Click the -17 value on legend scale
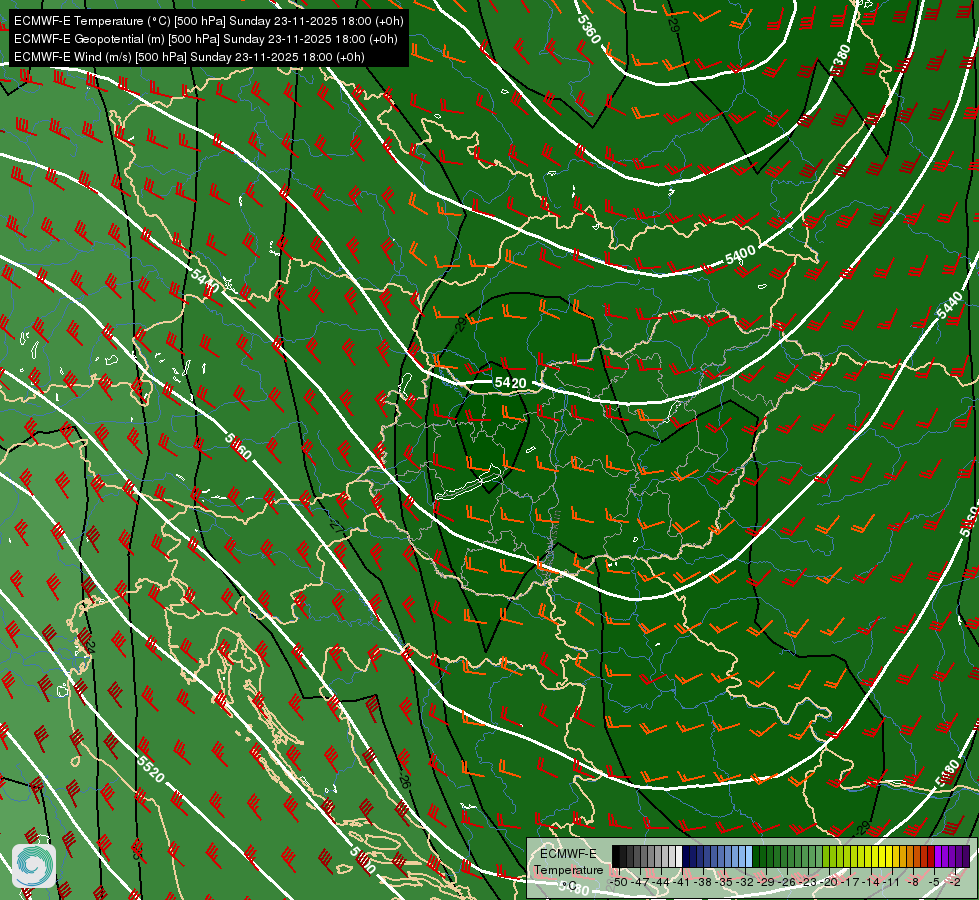Viewport: 979px width, 900px height. click(850, 882)
